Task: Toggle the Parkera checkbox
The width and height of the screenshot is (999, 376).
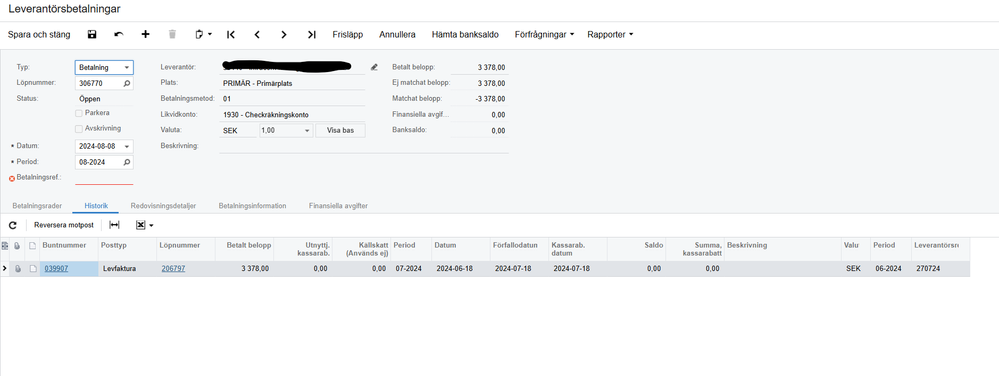Action: [78, 113]
